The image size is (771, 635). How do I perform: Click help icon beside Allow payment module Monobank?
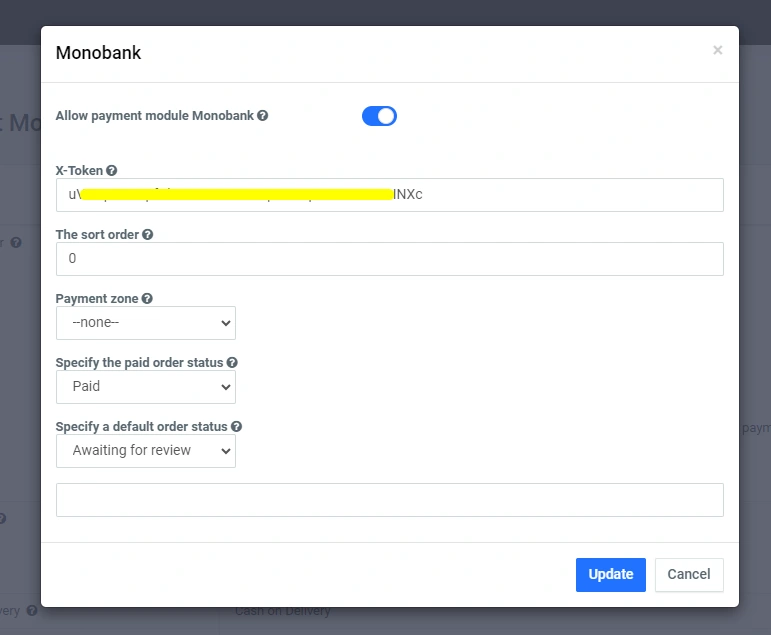click(263, 116)
